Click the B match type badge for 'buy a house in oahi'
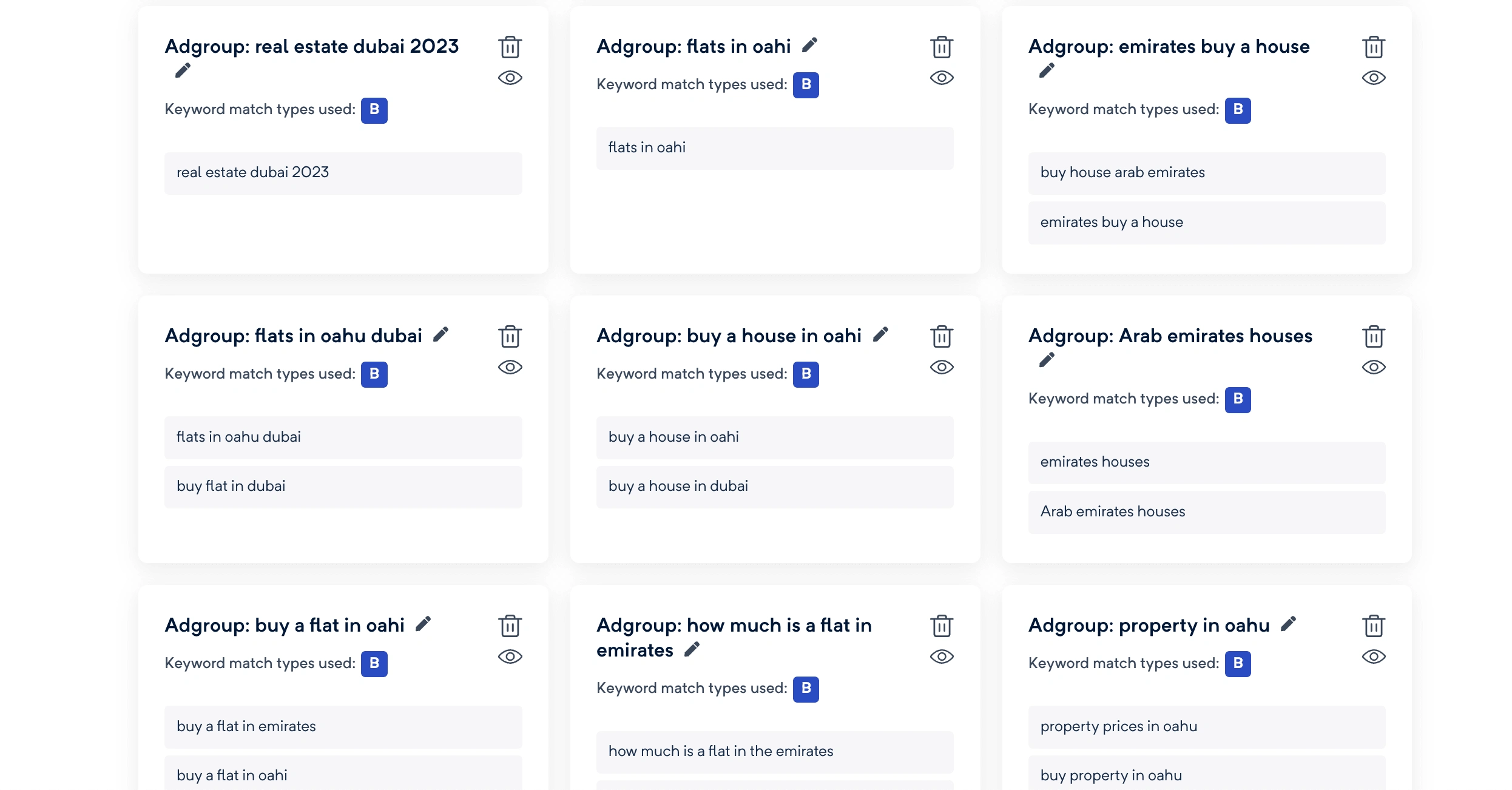The height and width of the screenshot is (790, 1512). (x=806, y=374)
